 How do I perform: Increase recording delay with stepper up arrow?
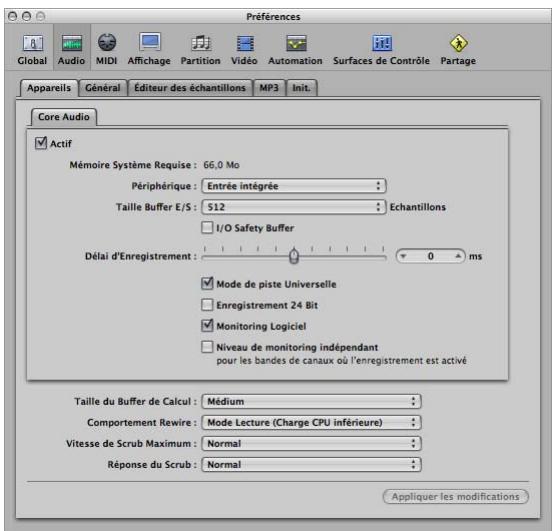pyautogui.click(x=458, y=256)
